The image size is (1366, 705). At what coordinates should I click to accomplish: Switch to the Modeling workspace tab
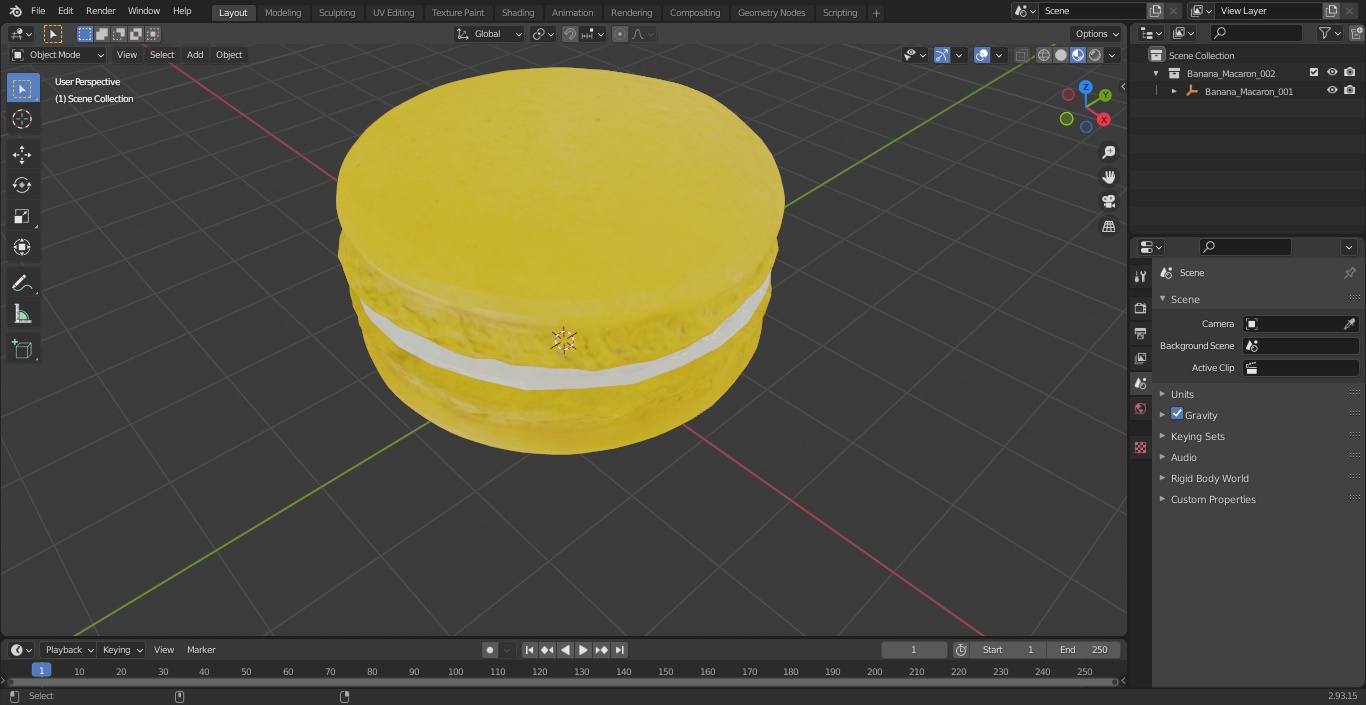(283, 13)
